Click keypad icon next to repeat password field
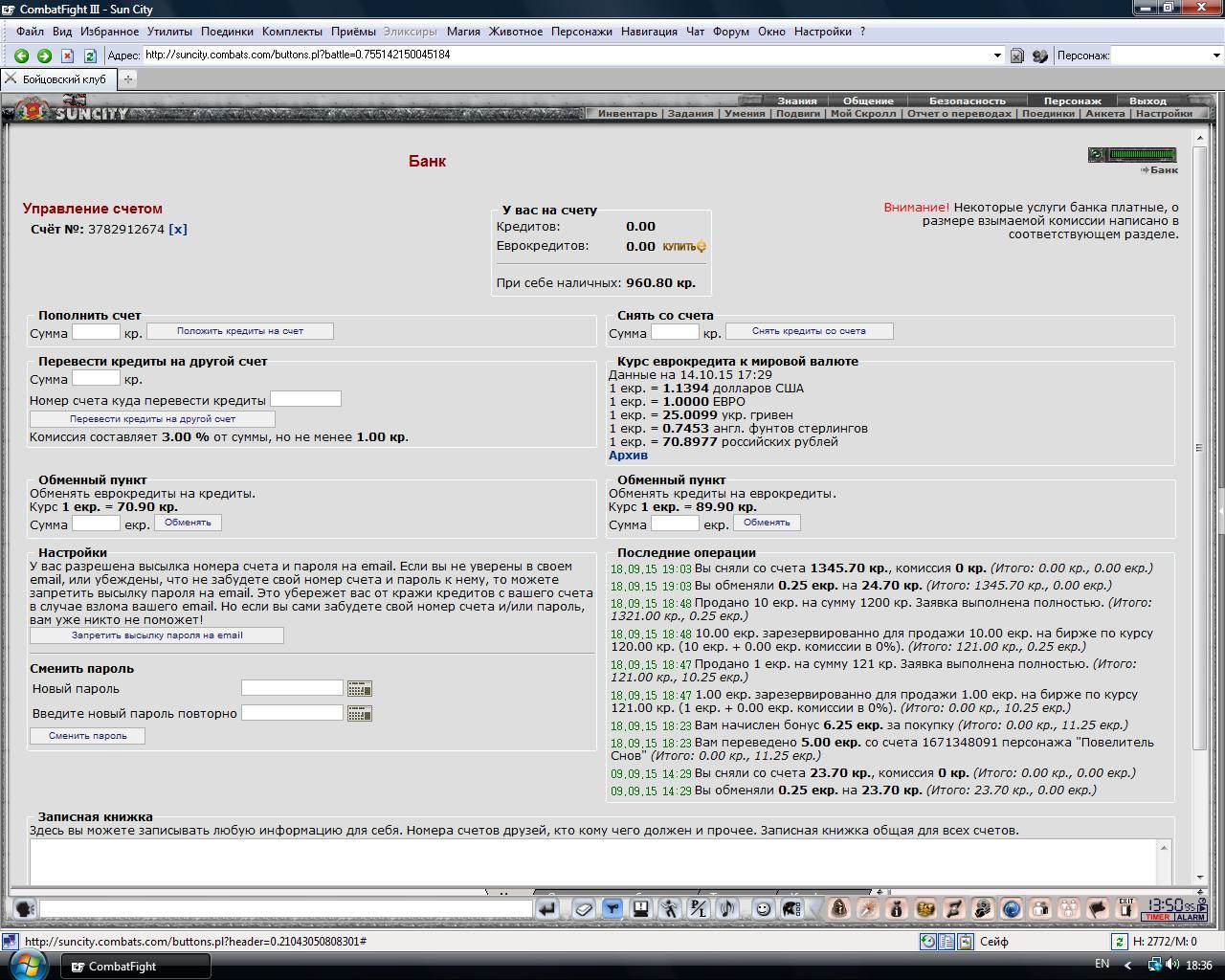This screenshot has width=1225, height=980. point(360,713)
